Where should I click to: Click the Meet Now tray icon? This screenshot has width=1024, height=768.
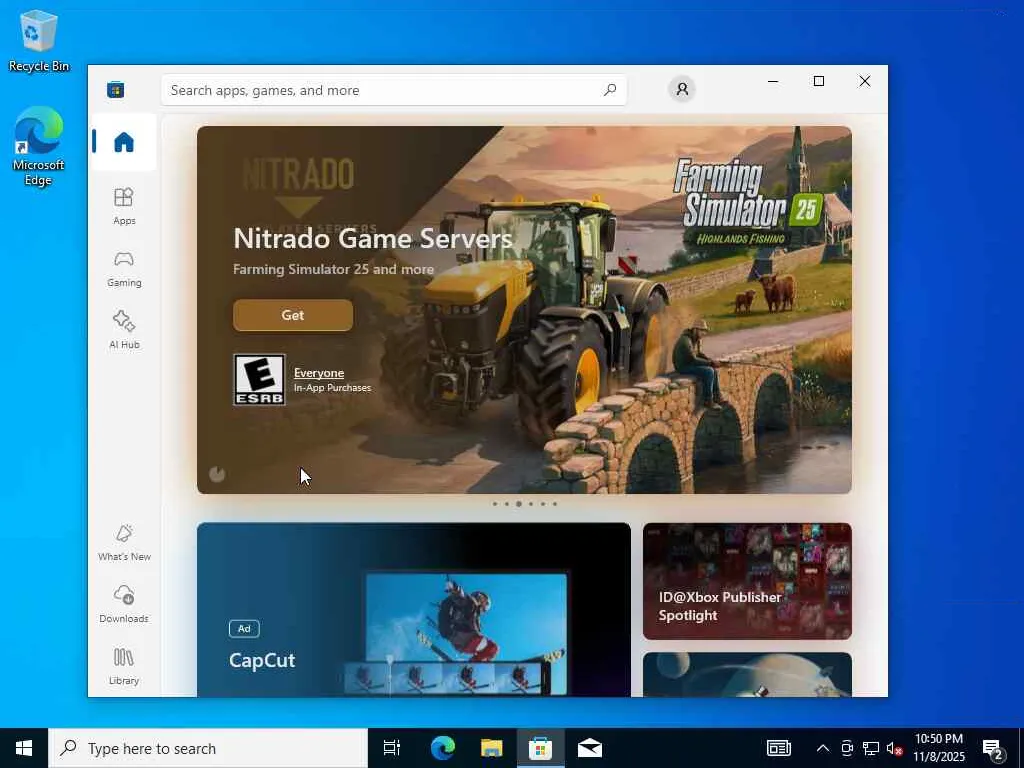pyautogui.click(x=847, y=748)
